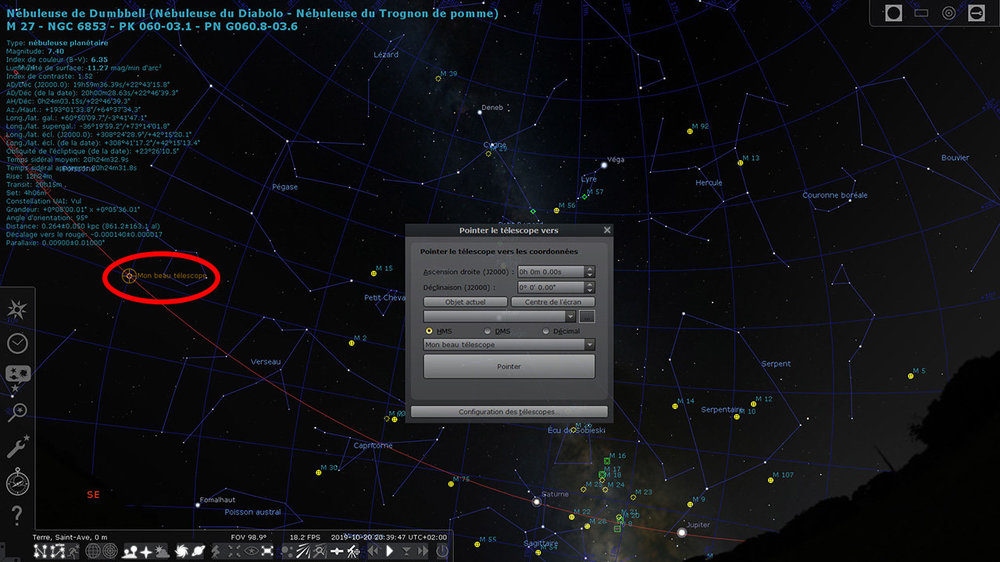Viewport: 1000px width, 562px height.
Task: Toggle constellation lines in bottom toolbar
Action: [x=40, y=551]
